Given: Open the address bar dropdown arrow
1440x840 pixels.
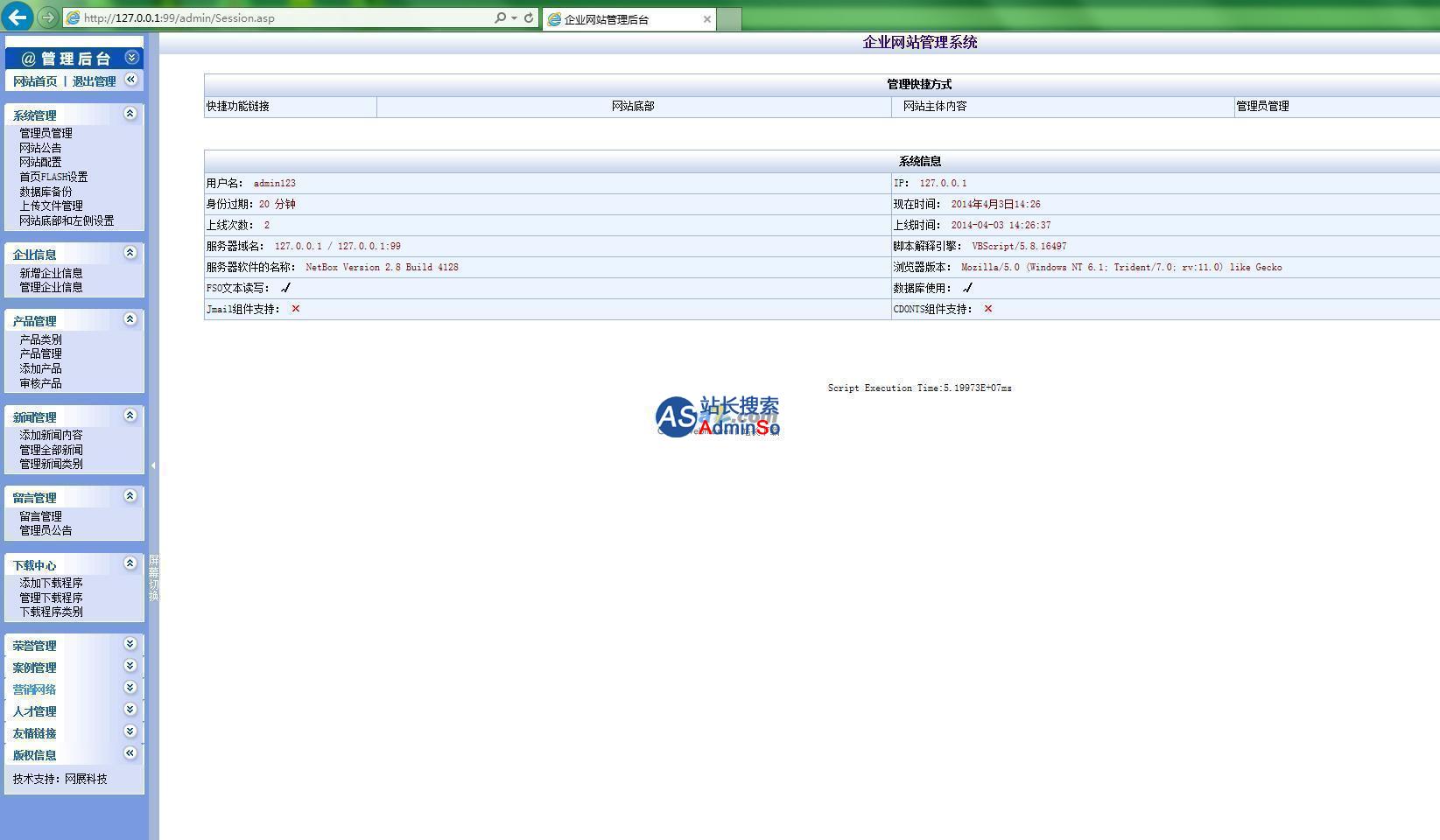Looking at the screenshot, I should pyautogui.click(x=514, y=17).
